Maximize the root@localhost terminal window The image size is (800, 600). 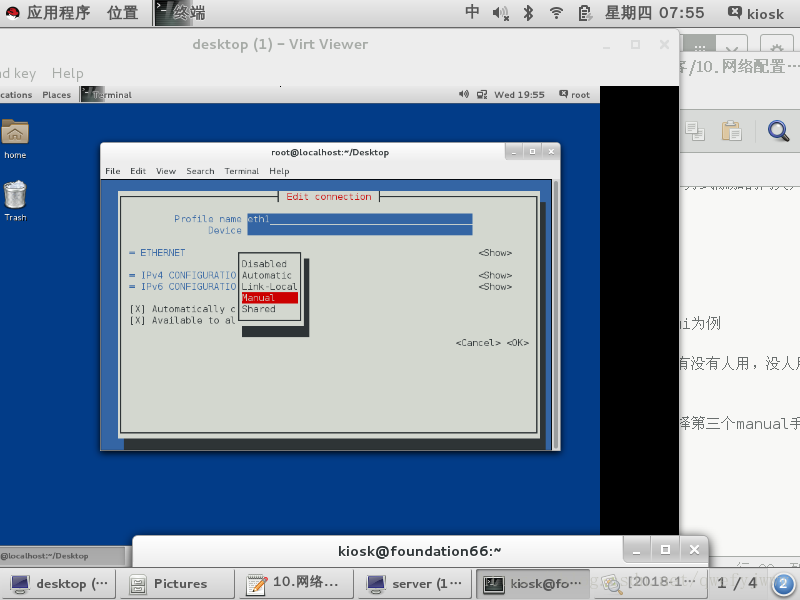pyautogui.click(x=533, y=152)
